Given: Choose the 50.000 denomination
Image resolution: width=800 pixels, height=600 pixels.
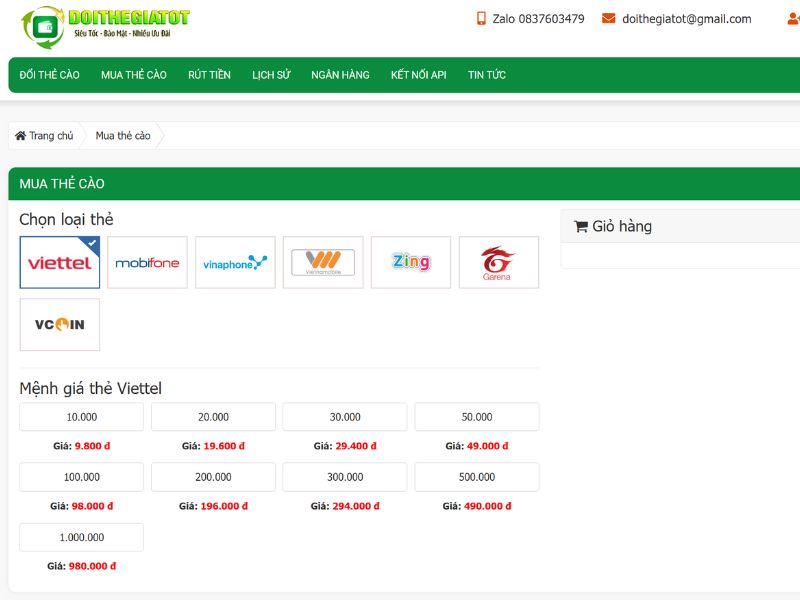Looking at the screenshot, I should (x=477, y=417).
